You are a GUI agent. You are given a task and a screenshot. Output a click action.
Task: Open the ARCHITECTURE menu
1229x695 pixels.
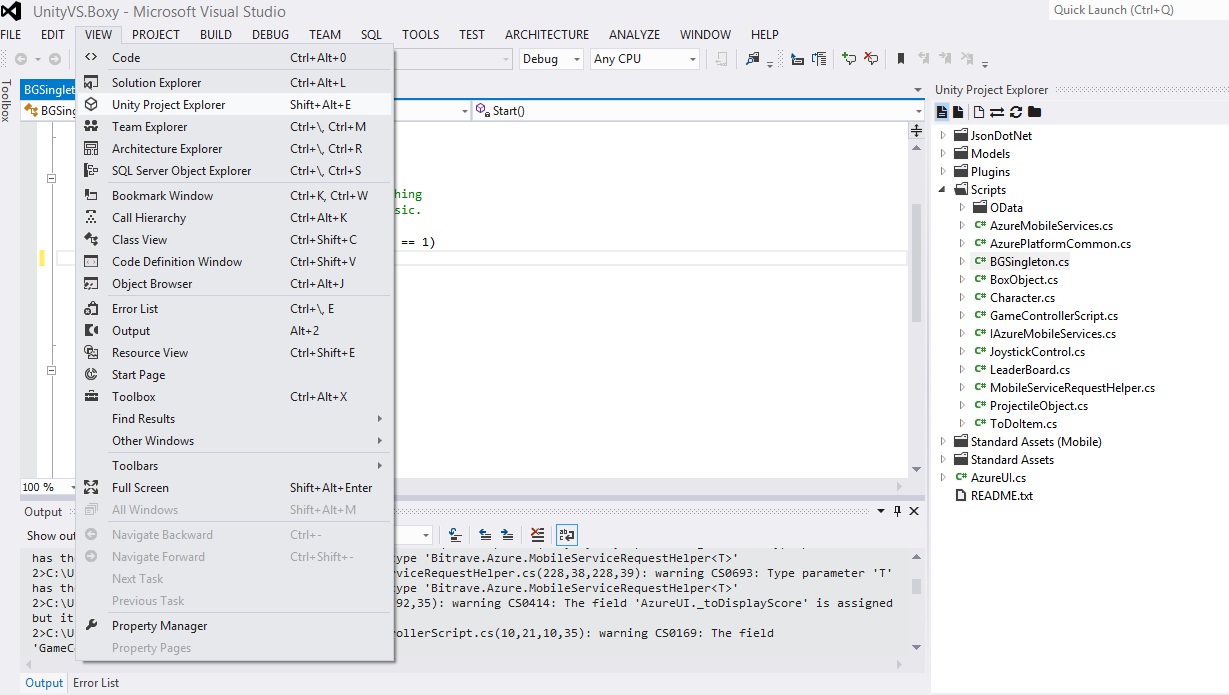pyautogui.click(x=547, y=34)
